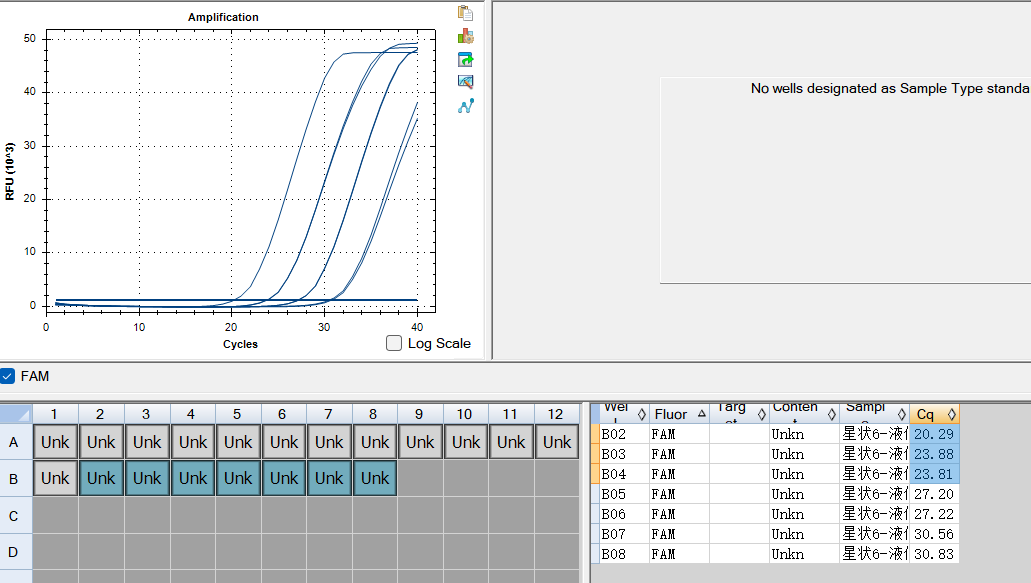Screen dimensions: 1031x583
Task: Select plate column 5 header
Action: (x=237, y=414)
